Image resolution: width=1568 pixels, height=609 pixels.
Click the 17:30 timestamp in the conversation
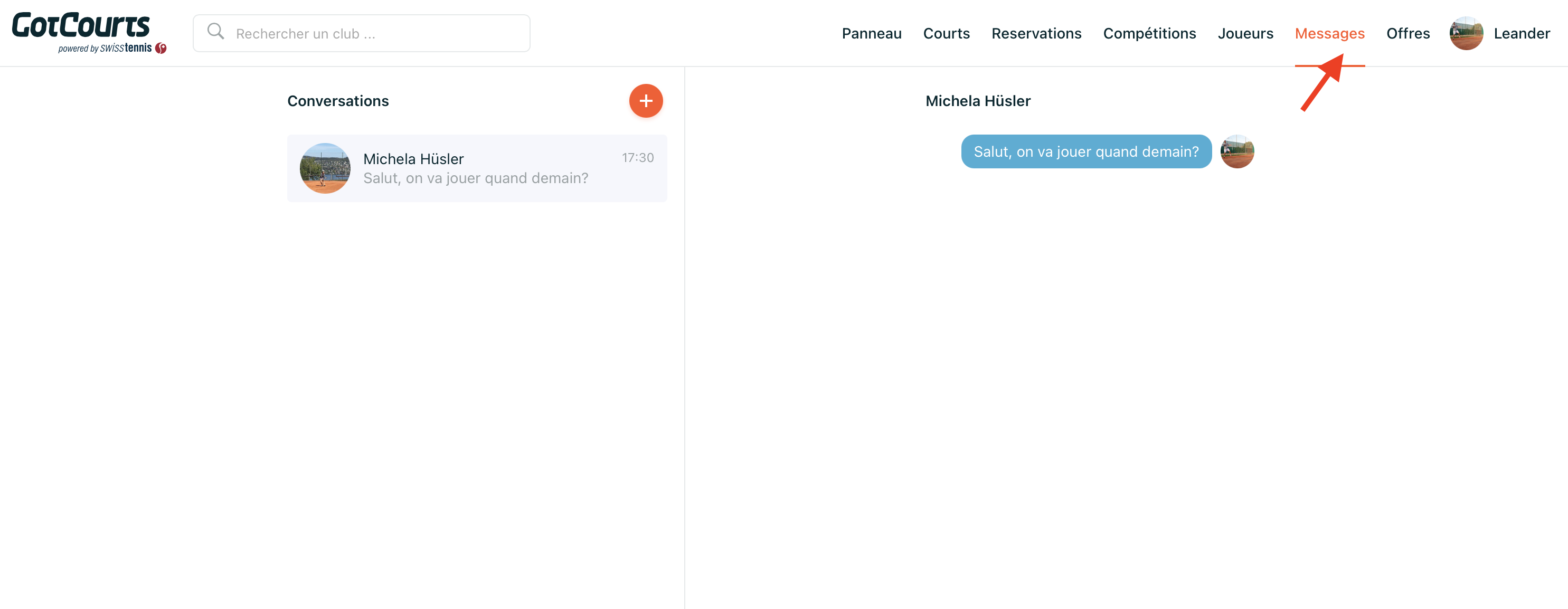tap(637, 158)
